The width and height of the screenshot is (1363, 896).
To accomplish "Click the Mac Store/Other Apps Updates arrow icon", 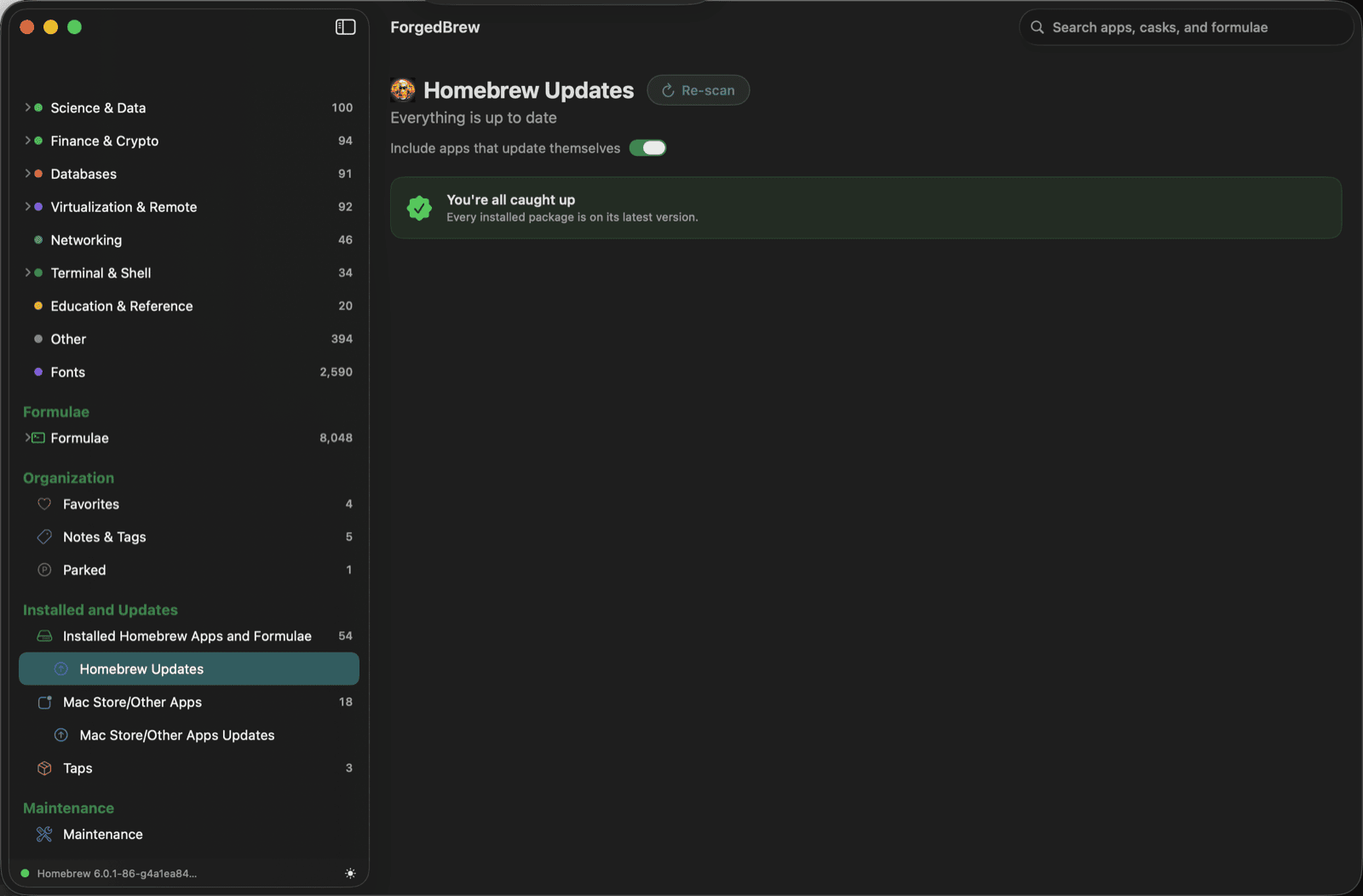I will (x=61, y=735).
